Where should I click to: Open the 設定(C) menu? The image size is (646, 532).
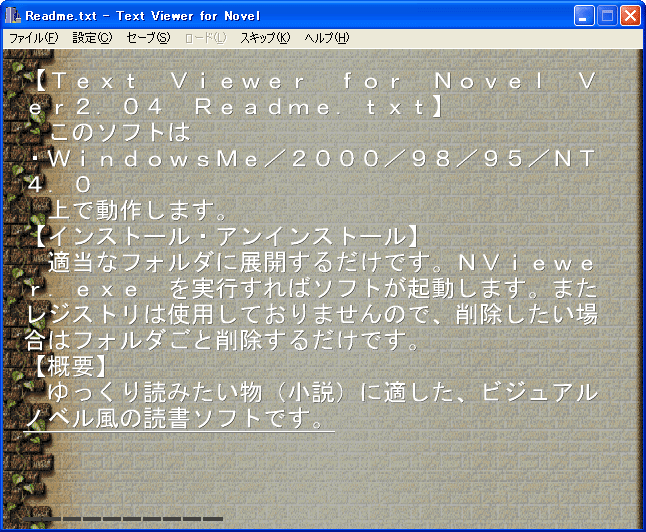[x=92, y=38]
